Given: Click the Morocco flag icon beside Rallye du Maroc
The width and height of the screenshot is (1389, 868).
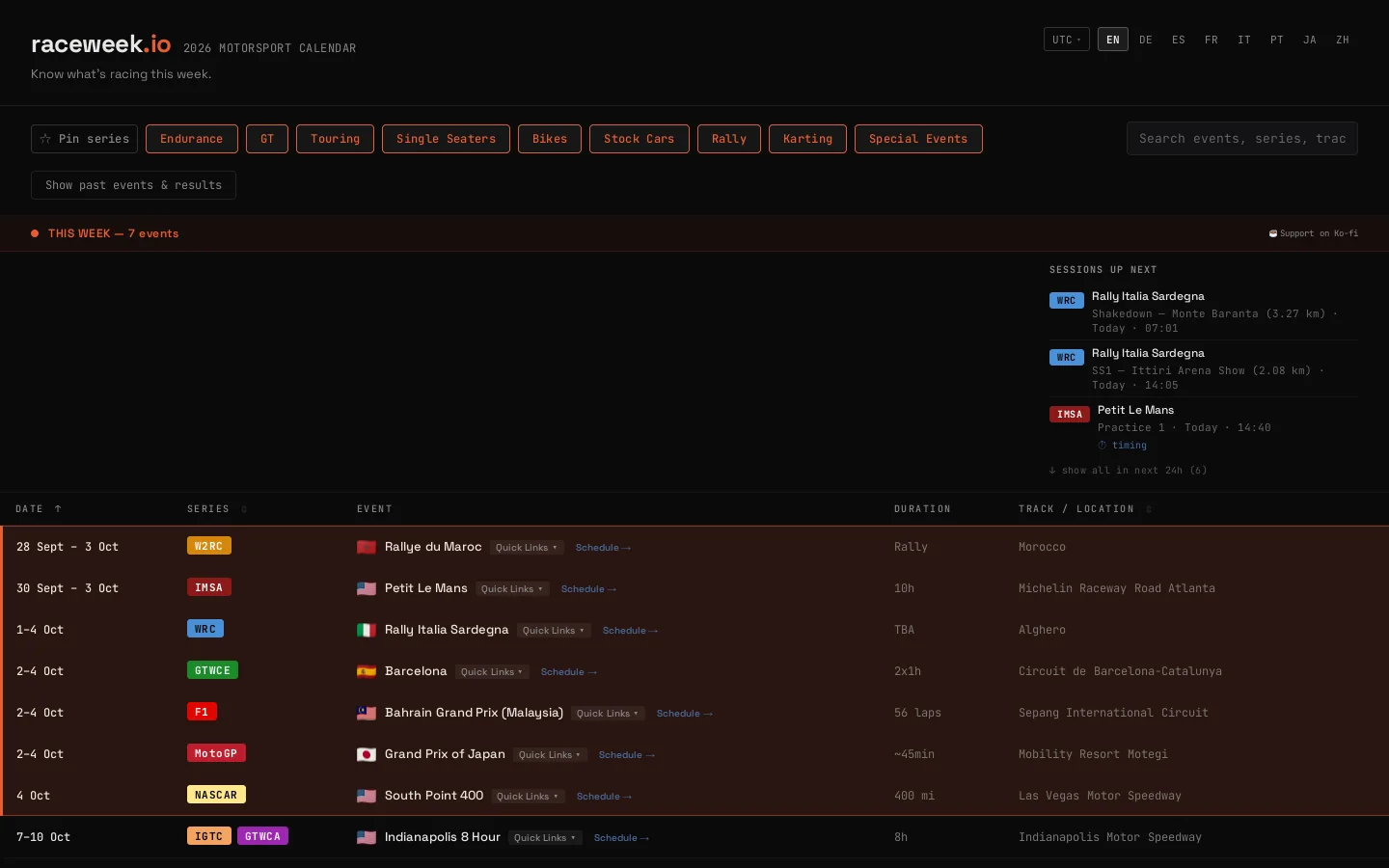Looking at the screenshot, I should click(367, 547).
